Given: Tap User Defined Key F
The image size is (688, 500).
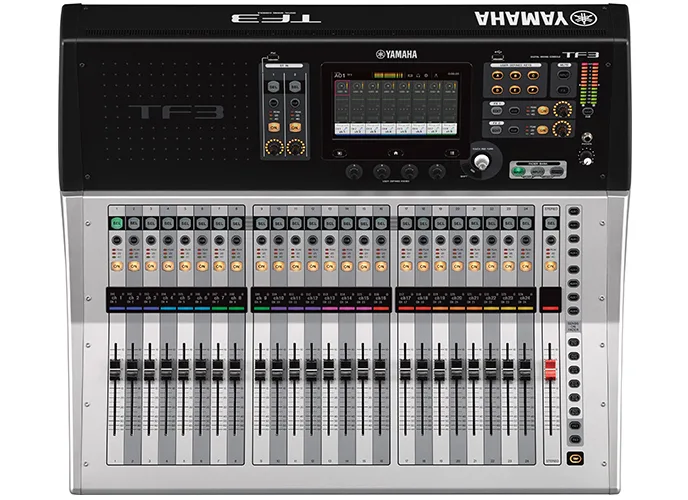Looking at the screenshot, I should [533, 90].
